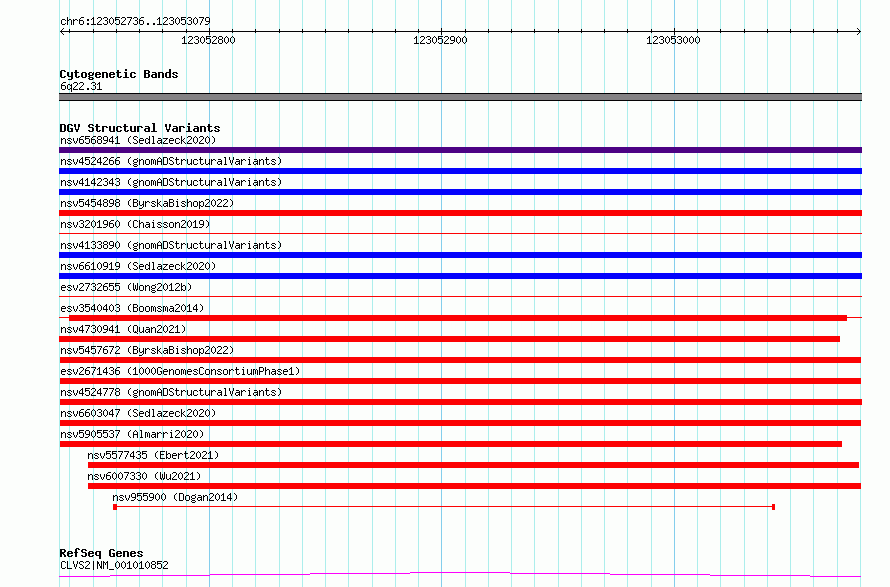
Task: Click ruler position 123052800
Action: (208, 40)
